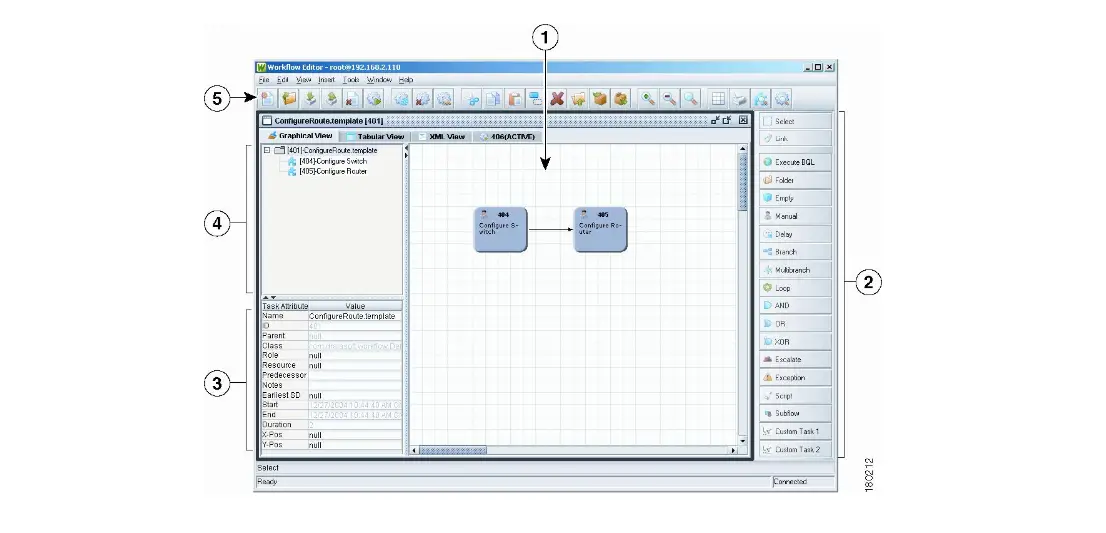Pick the XOR task from palette
1106x533 pixels.
coord(796,342)
